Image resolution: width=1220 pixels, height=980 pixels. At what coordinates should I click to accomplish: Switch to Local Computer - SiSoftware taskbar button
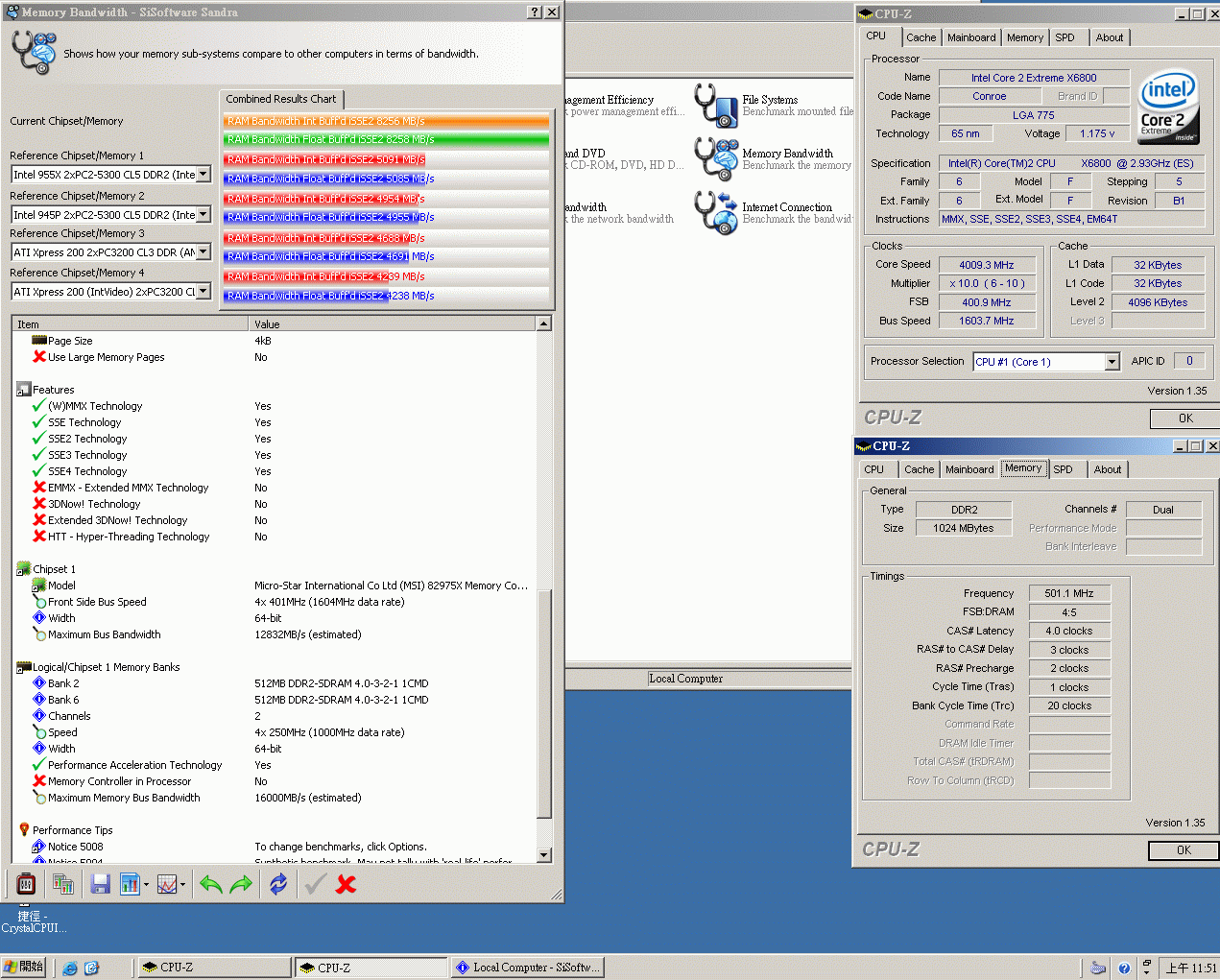point(528,968)
